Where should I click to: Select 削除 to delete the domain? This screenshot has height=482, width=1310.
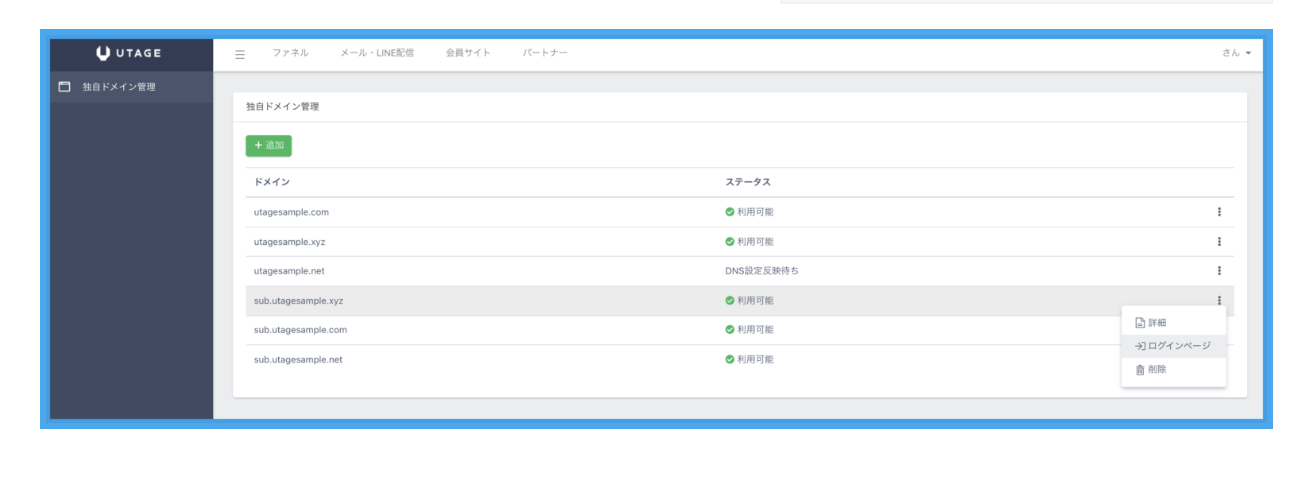(1156, 370)
